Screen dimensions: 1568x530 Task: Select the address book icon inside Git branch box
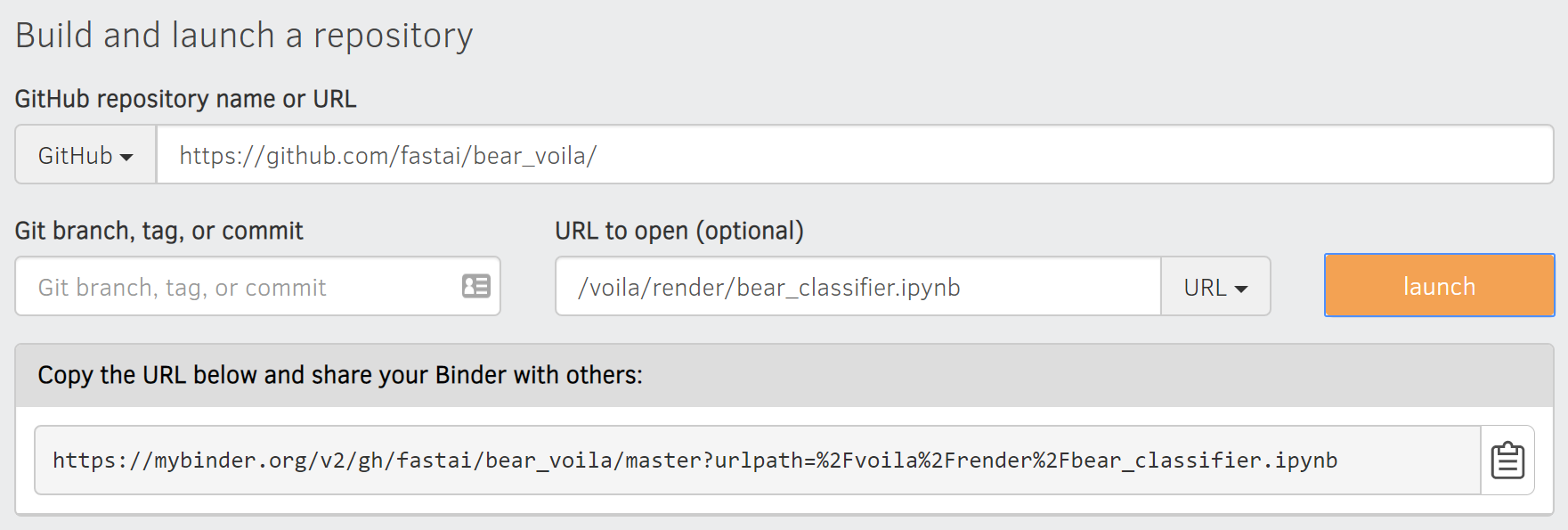(476, 286)
